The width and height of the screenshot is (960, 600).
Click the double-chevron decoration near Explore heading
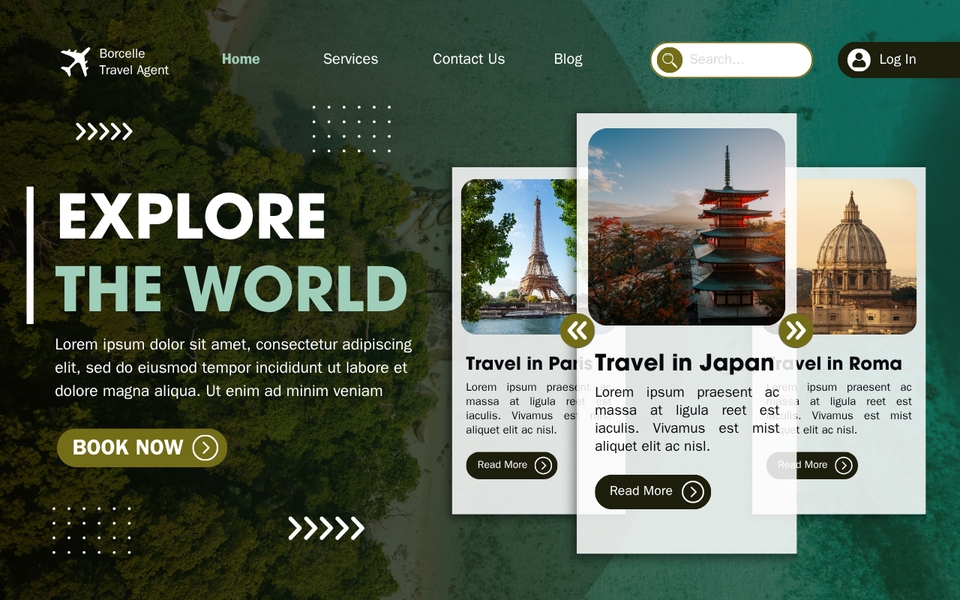coord(104,131)
